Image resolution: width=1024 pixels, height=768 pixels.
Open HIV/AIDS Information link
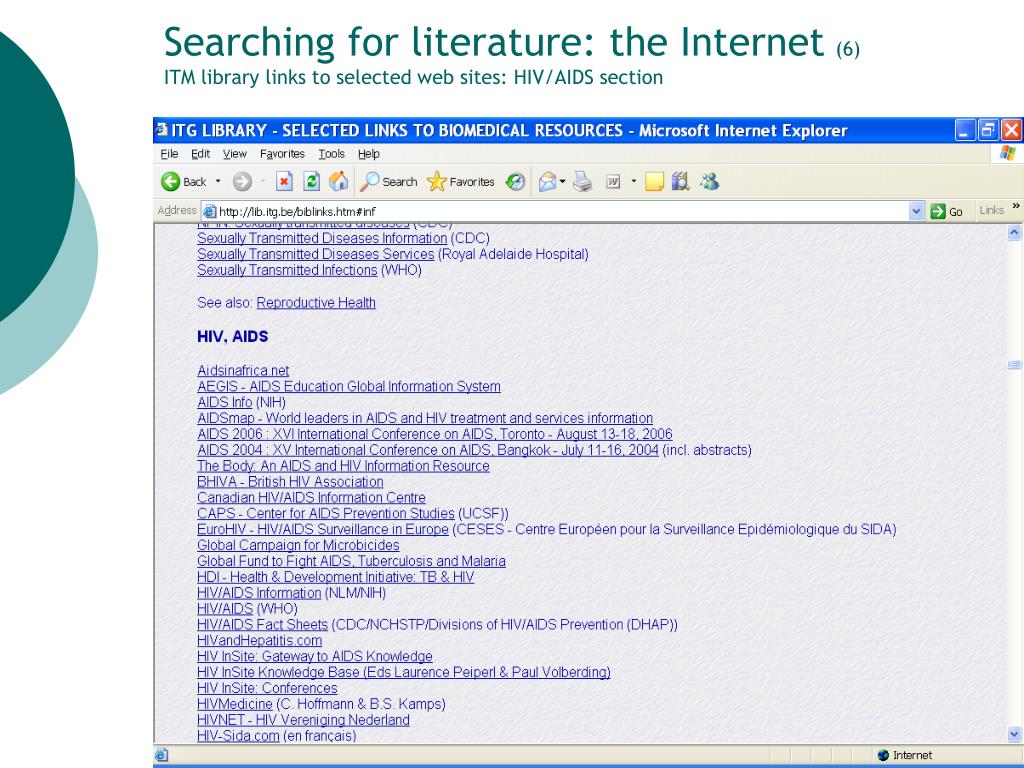pyautogui.click(x=259, y=593)
